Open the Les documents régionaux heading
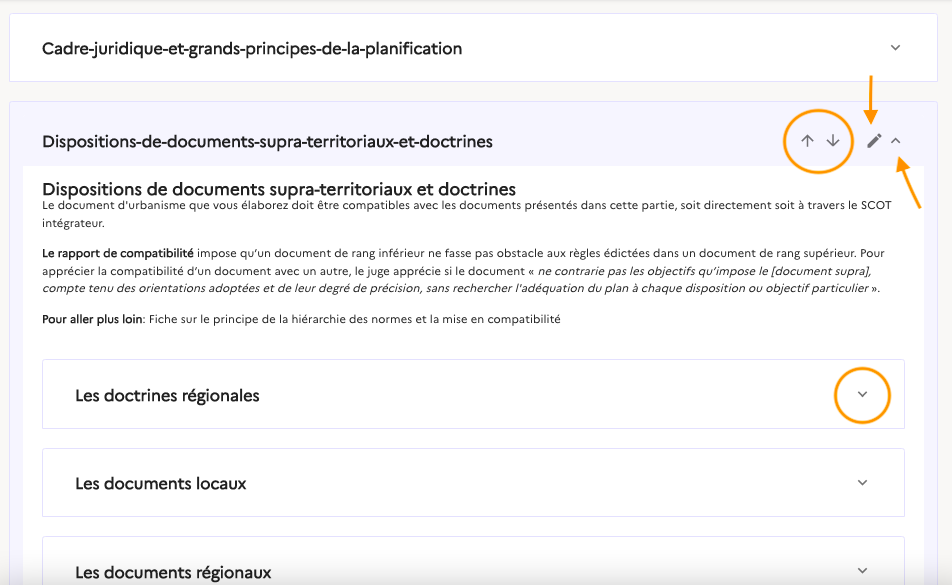952x585 pixels. [x=173, y=573]
